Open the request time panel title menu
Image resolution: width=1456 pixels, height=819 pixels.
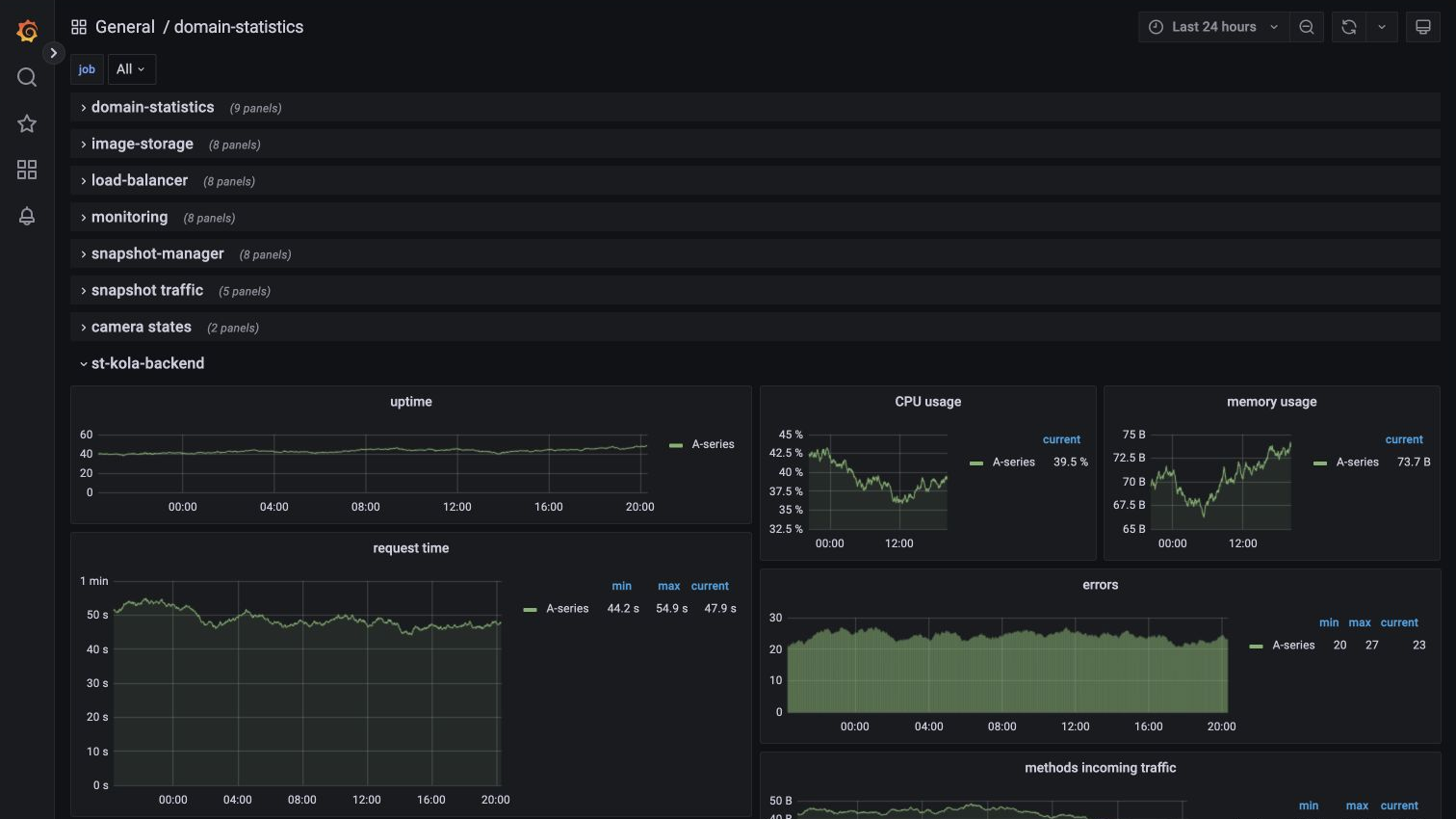[411, 548]
